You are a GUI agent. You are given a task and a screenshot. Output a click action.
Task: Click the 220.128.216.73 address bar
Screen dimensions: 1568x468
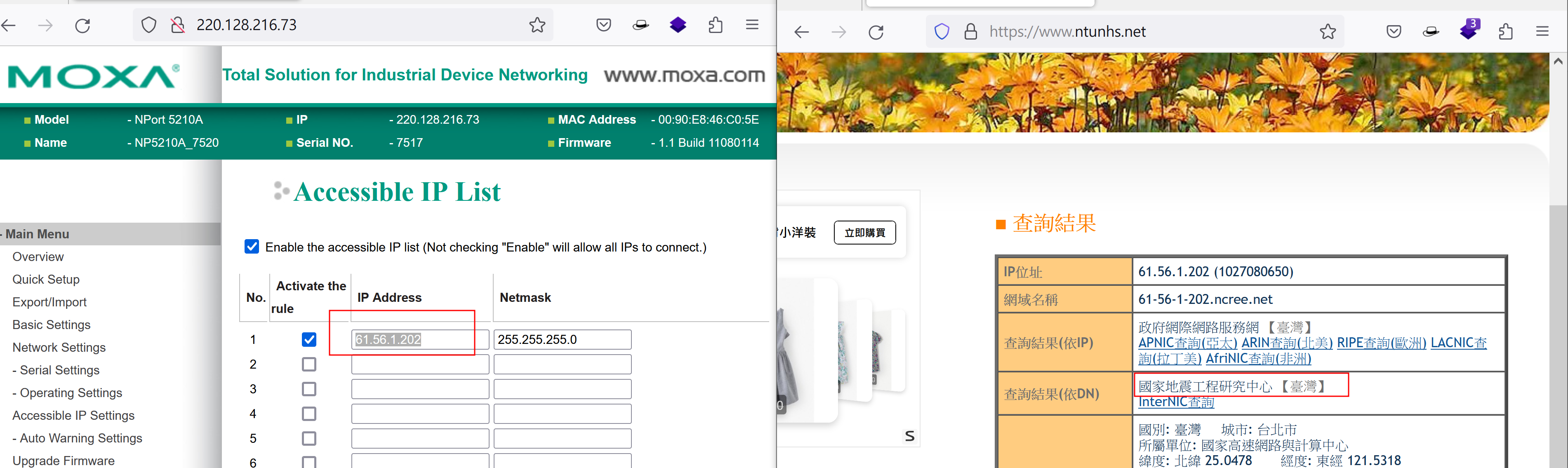[343, 25]
